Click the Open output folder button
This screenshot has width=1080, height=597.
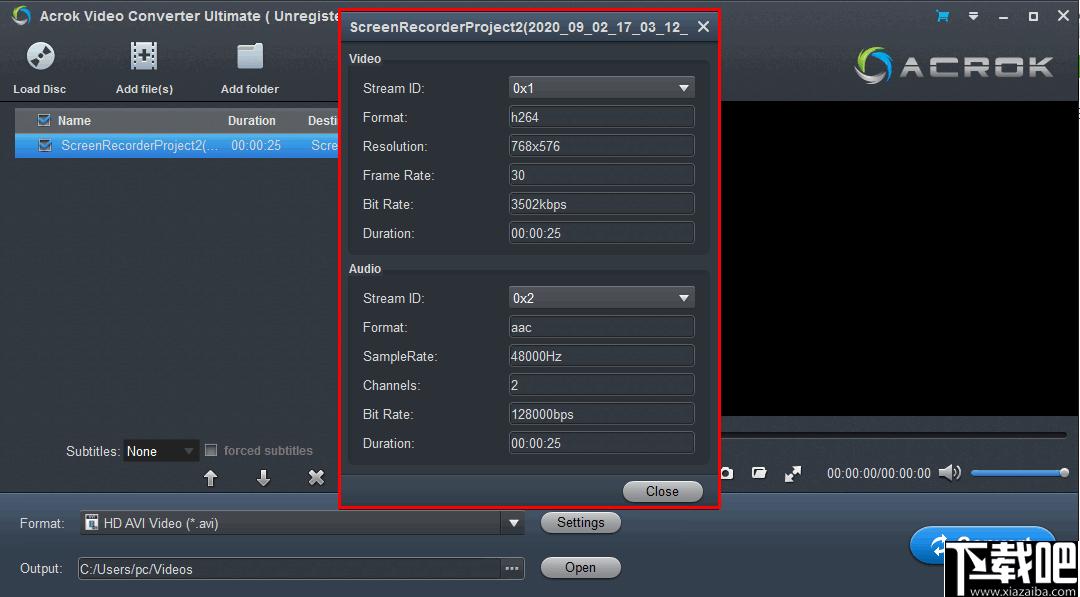581,568
